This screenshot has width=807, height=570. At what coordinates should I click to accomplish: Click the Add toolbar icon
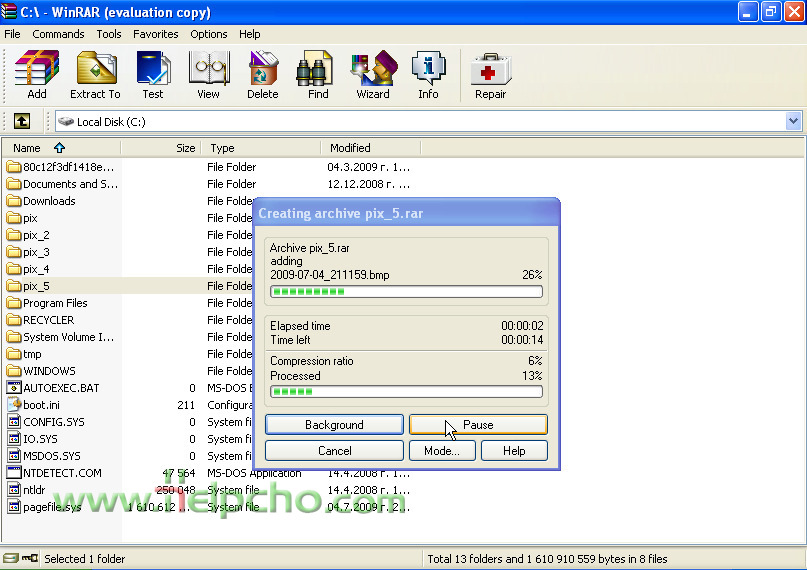(37, 75)
